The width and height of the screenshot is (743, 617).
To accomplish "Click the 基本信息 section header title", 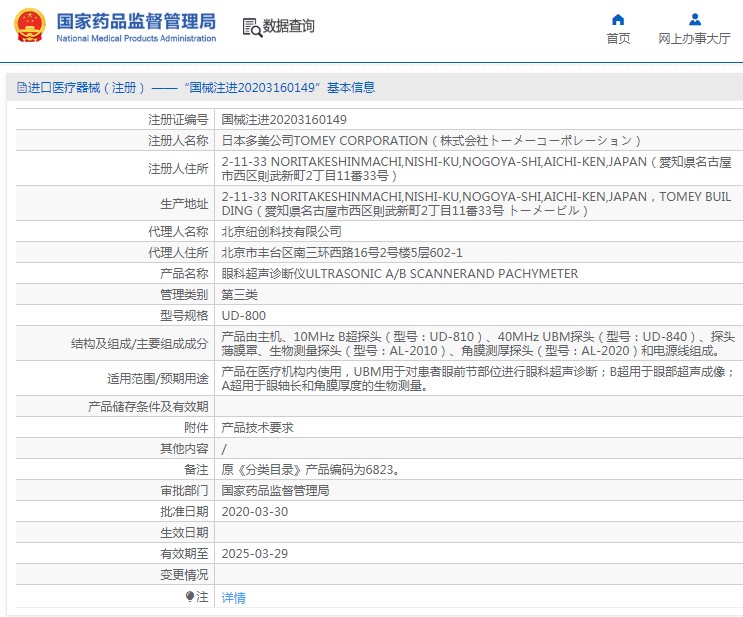I will click(x=351, y=88).
